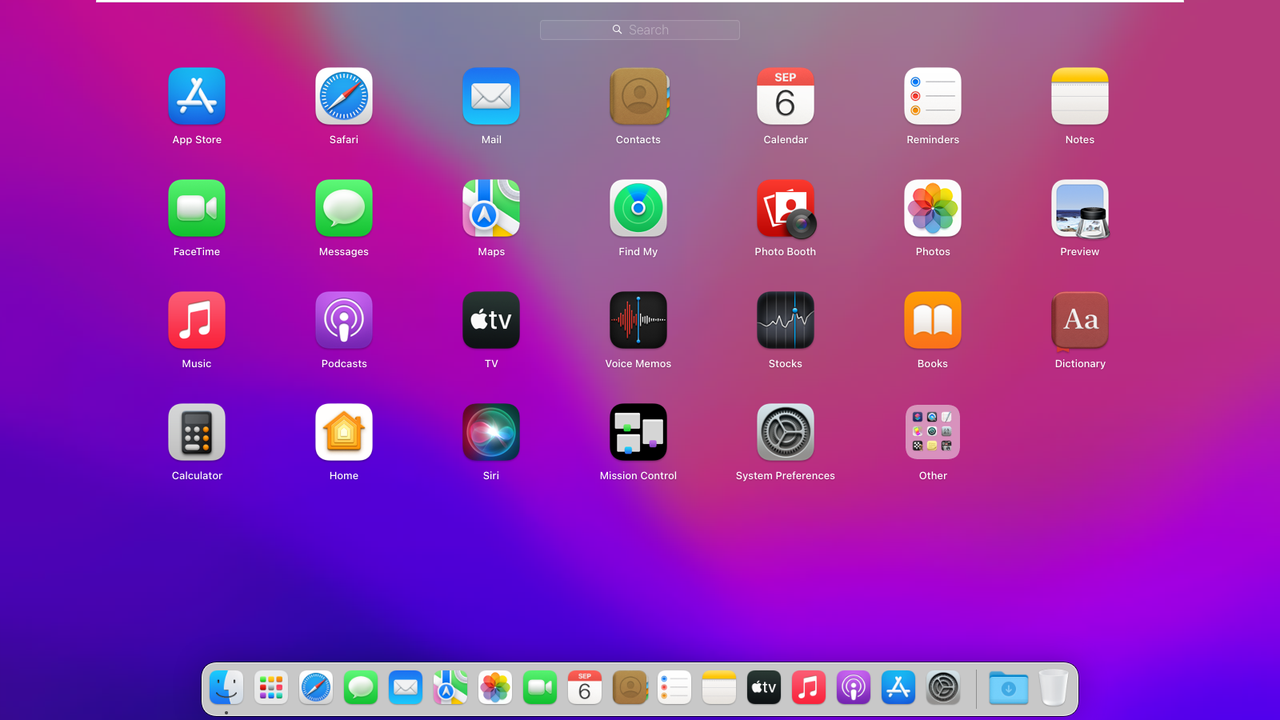This screenshot has width=1280, height=720.
Task: Launch the Notes app
Action: pyautogui.click(x=1079, y=97)
